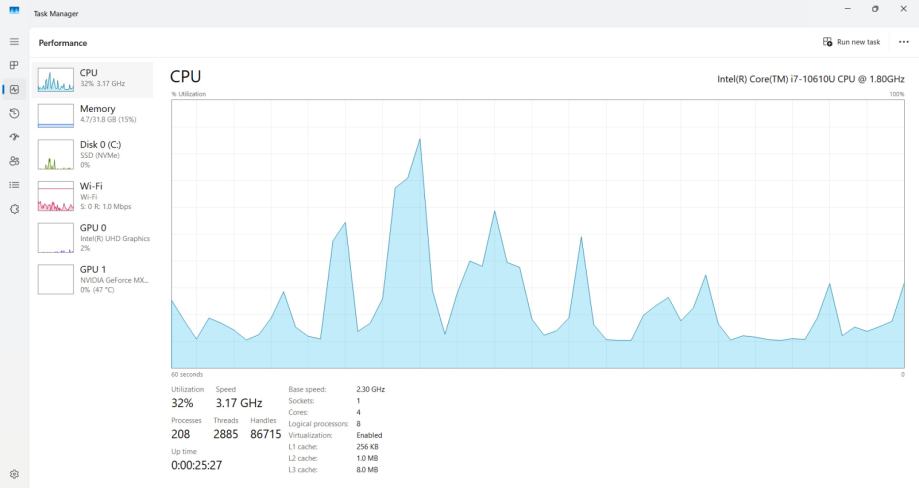Select the Performance page icon in sidebar

[14, 89]
